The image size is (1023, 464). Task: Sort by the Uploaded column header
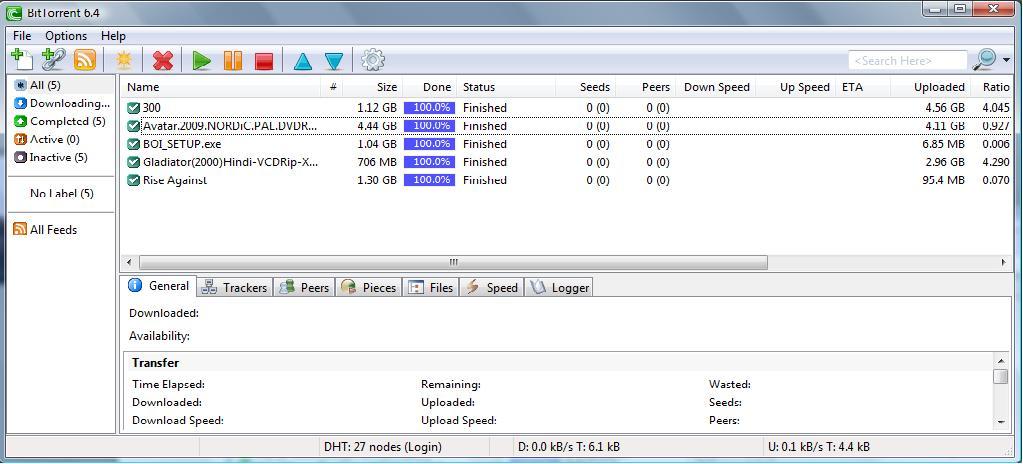tap(929, 87)
